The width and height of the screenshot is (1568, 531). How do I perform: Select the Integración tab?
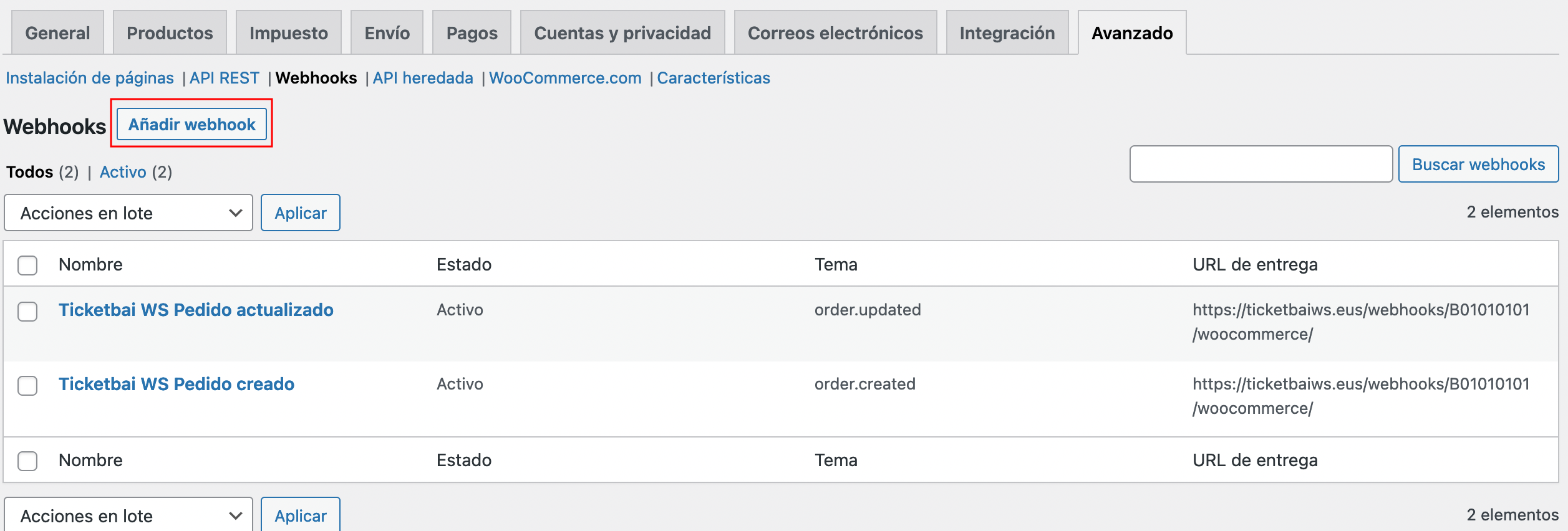(x=1007, y=33)
